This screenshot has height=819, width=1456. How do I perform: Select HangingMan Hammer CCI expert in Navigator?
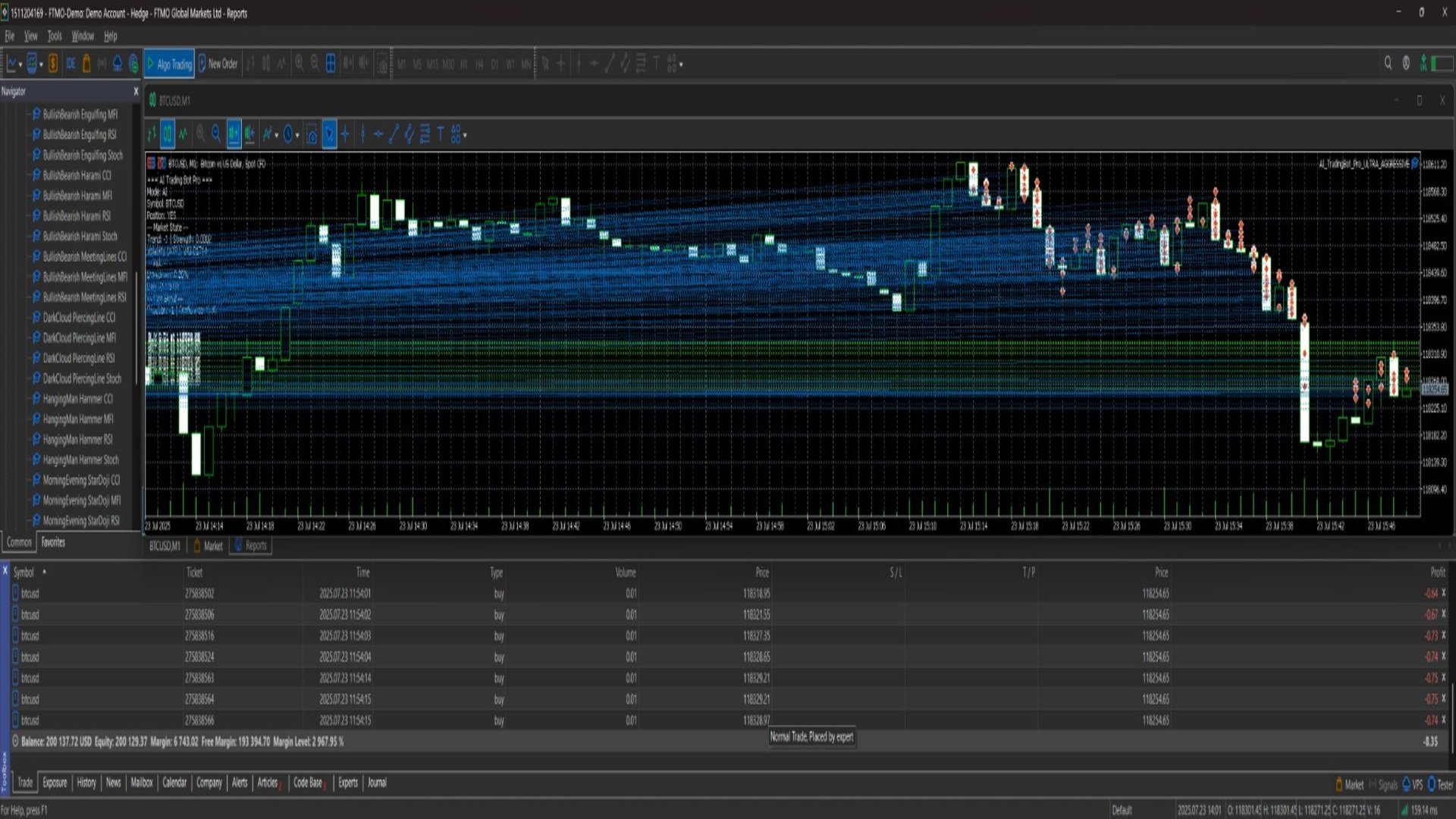coord(77,399)
